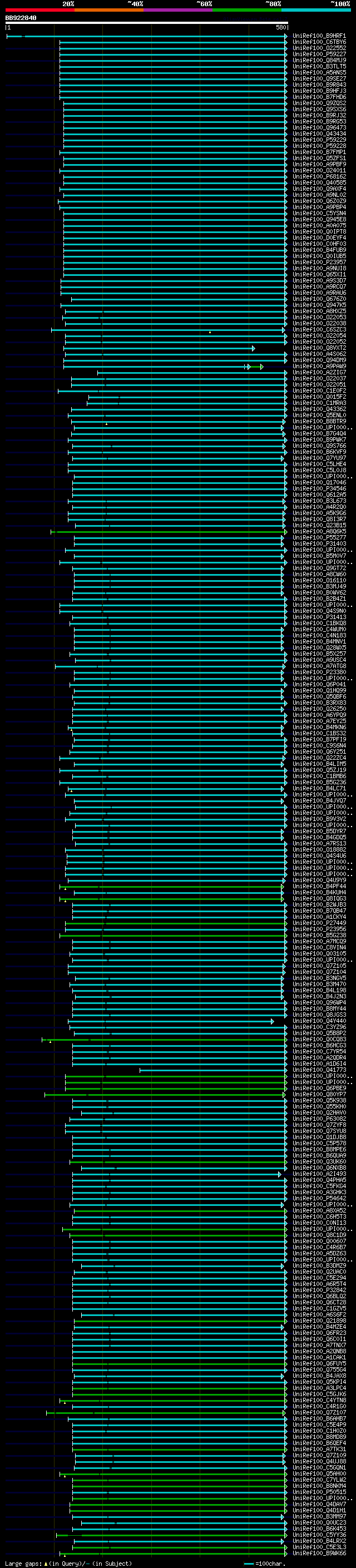Select the UniRef100_B9R843 label
The width and height of the screenshot is (356, 1568).
(319, 85)
